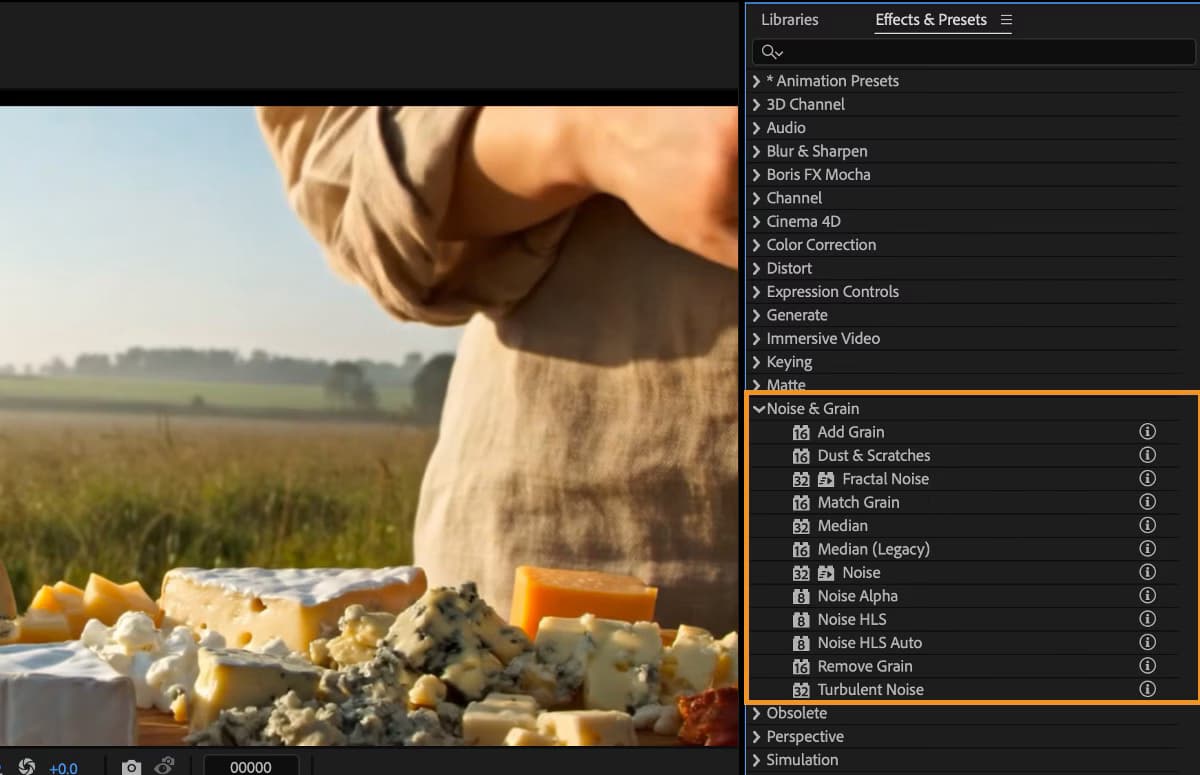The image size is (1200, 775).
Task: Click the info icon beside Turbulent Noise
Action: (x=1147, y=689)
